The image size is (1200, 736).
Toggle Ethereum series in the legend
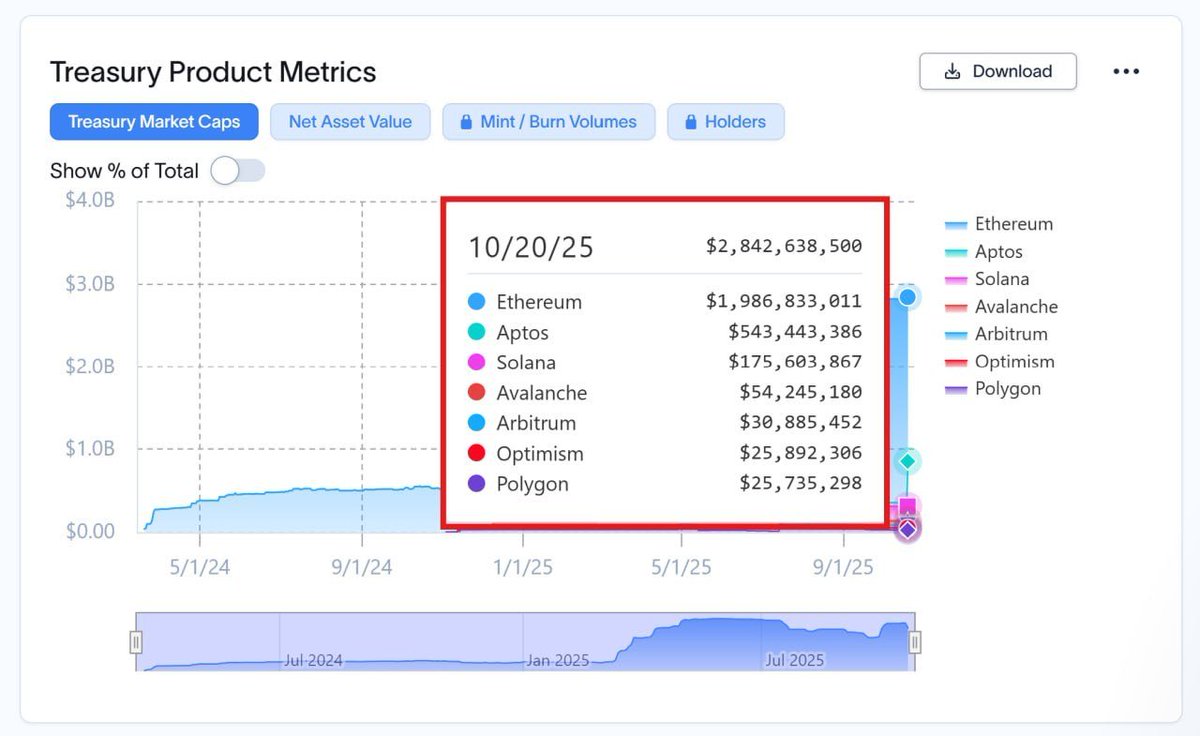click(x=999, y=224)
